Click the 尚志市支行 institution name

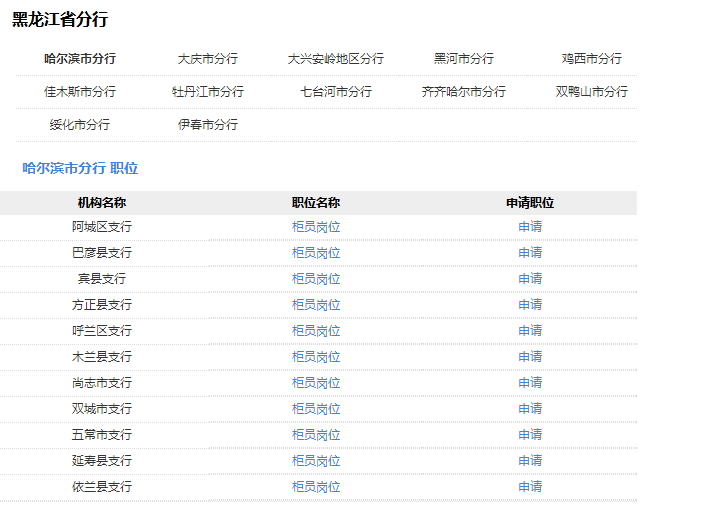click(x=102, y=383)
